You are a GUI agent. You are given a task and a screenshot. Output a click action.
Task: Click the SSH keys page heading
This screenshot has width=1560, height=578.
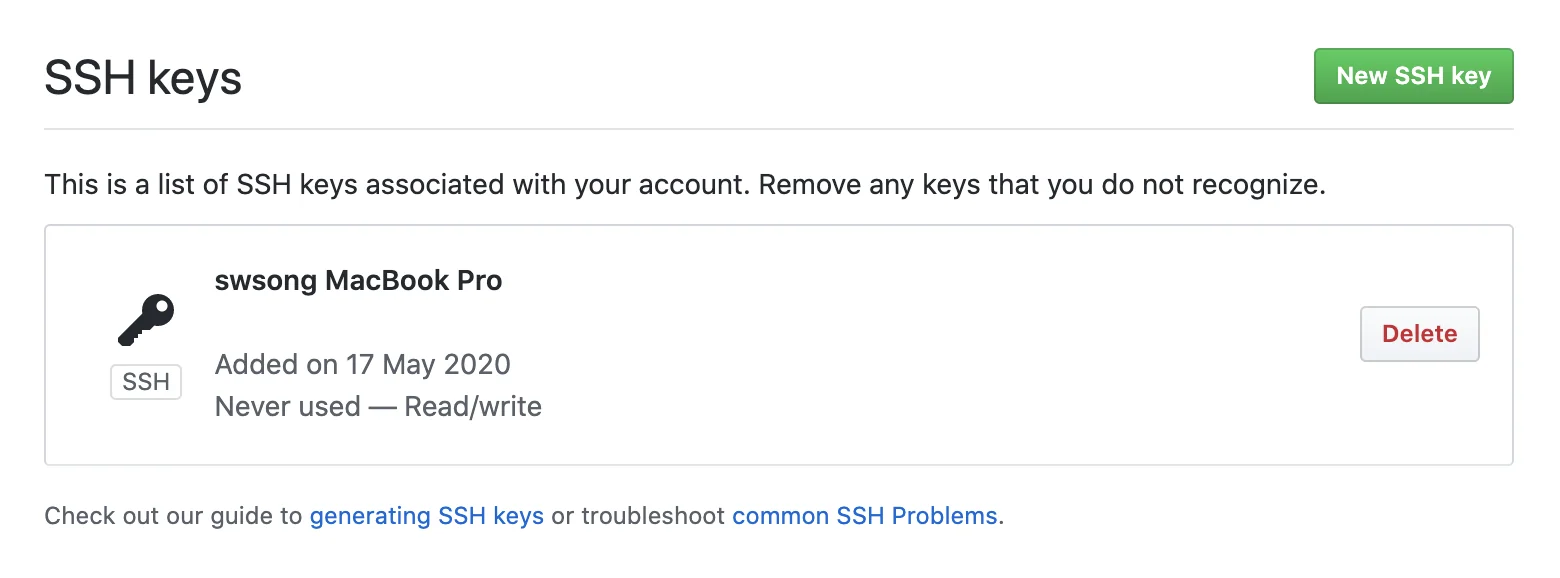(x=143, y=78)
